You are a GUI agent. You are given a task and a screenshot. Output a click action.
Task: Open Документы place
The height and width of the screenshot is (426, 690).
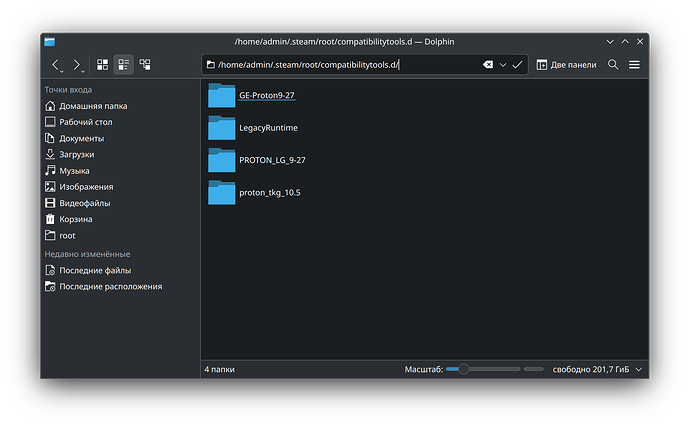(121, 138)
